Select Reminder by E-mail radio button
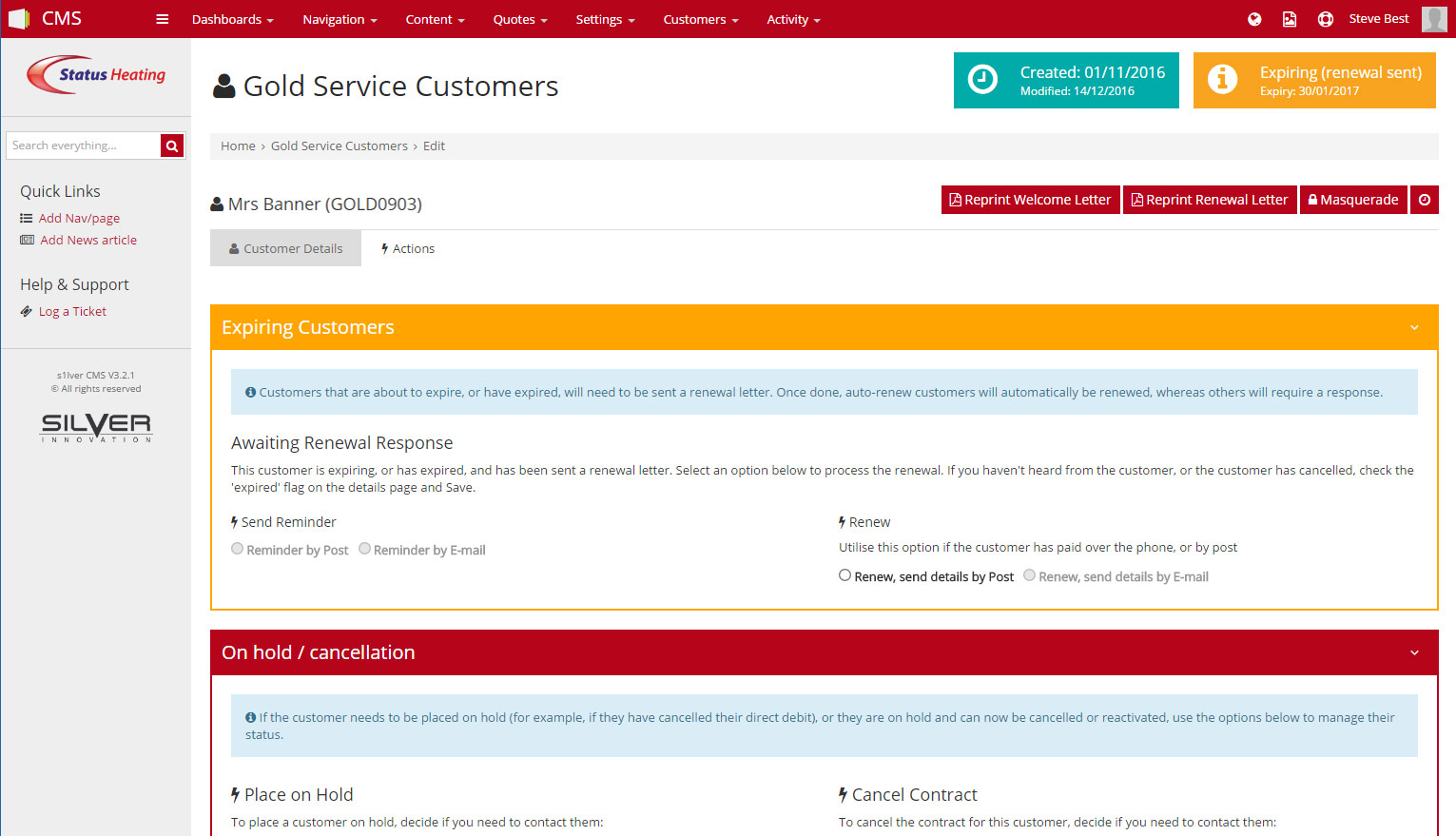The image size is (1456, 836). [x=364, y=549]
